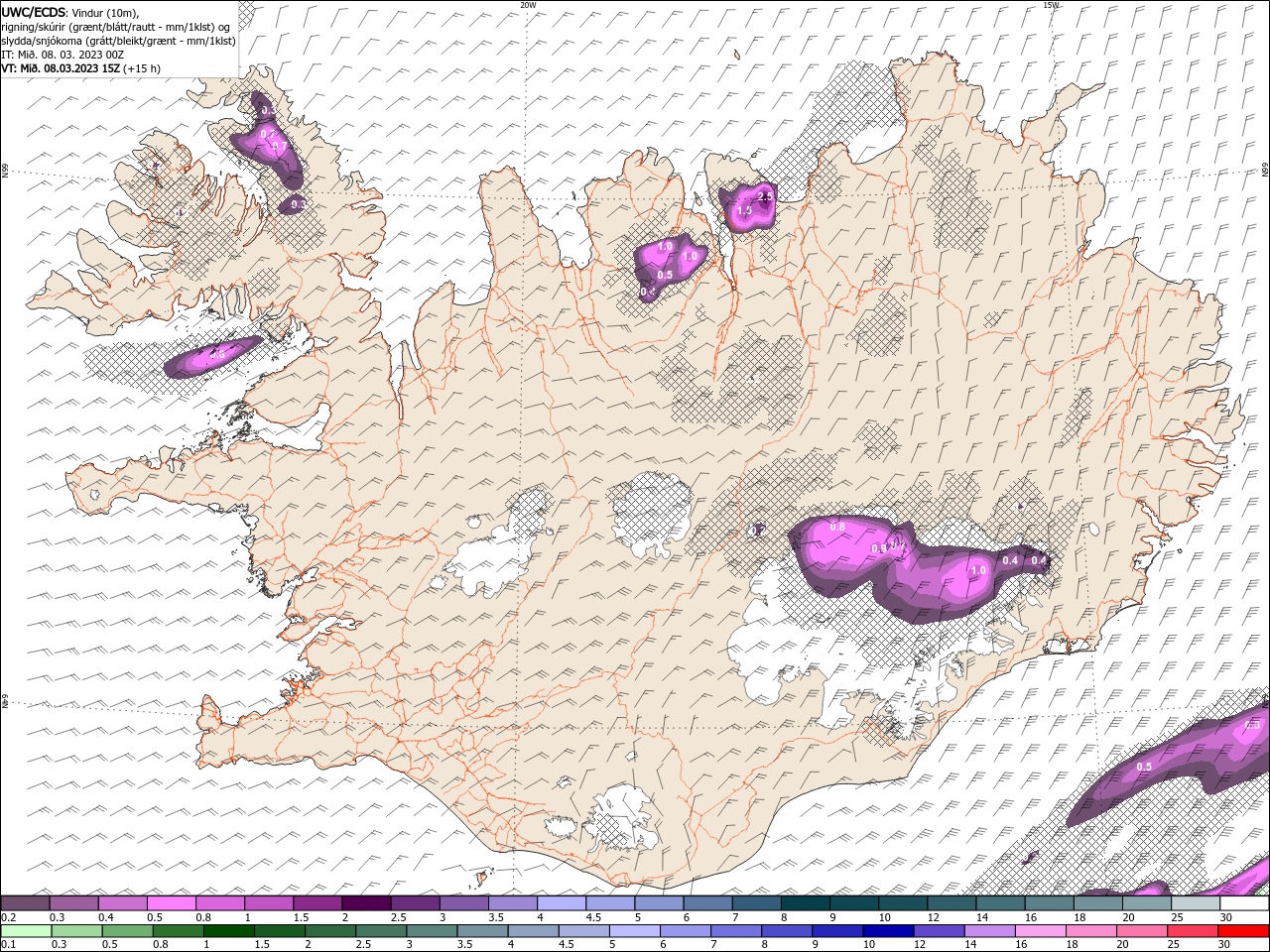Click the '30' label under lower legend row

(1226, 944)
